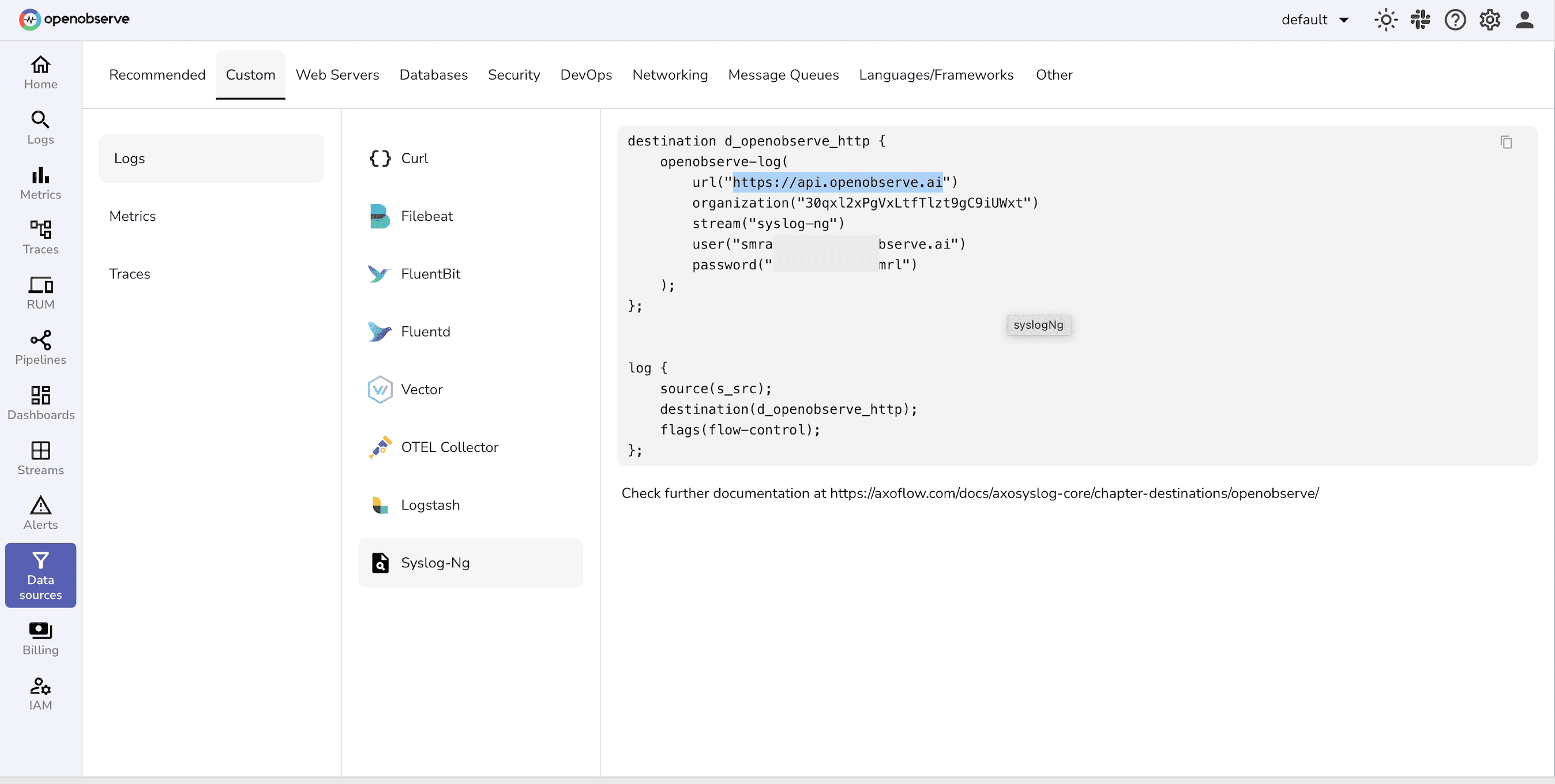Expand the default organization dropdown
Viewport: 1555px width, 784px height.
point(1316,20)
